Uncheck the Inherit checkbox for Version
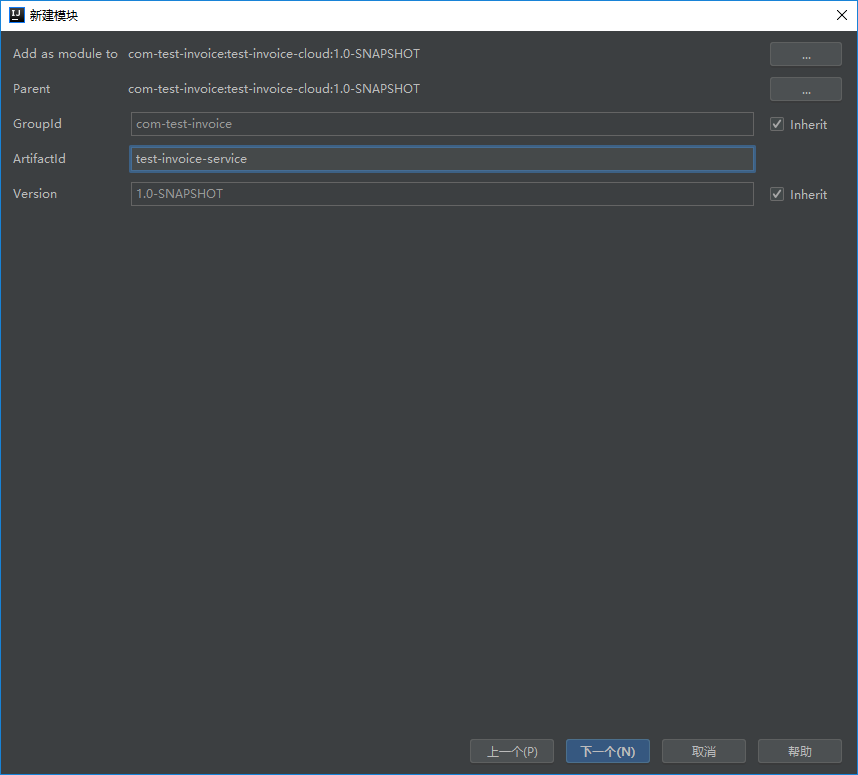 (x=777, y=195)
